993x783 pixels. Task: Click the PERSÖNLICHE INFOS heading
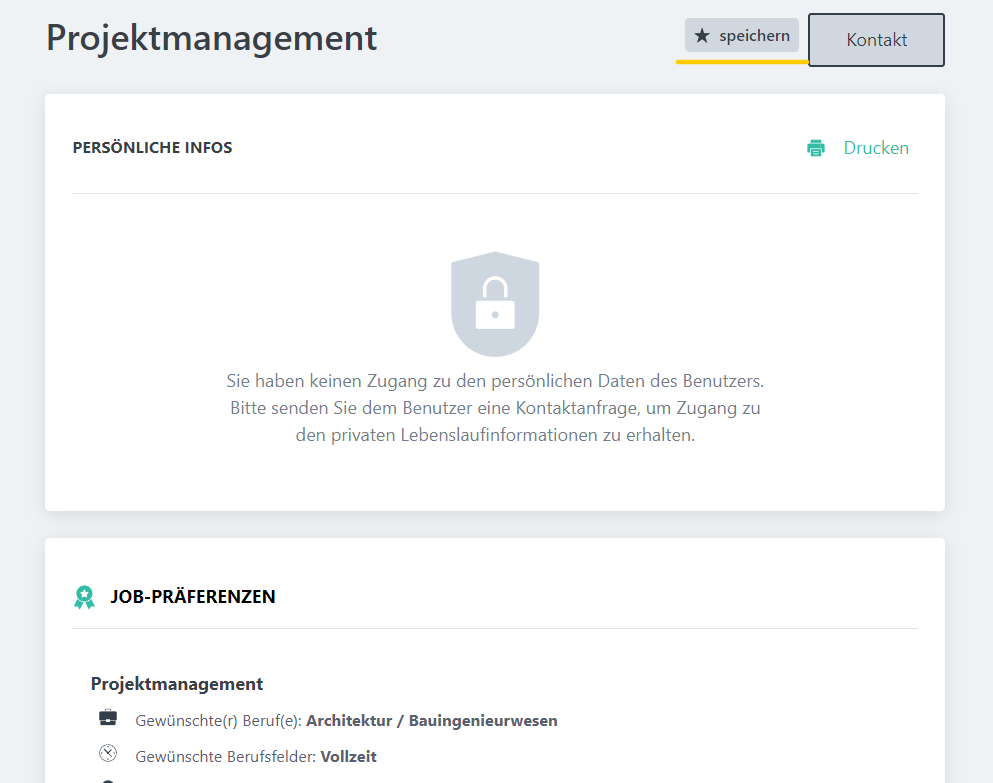(x=152, y=148)
